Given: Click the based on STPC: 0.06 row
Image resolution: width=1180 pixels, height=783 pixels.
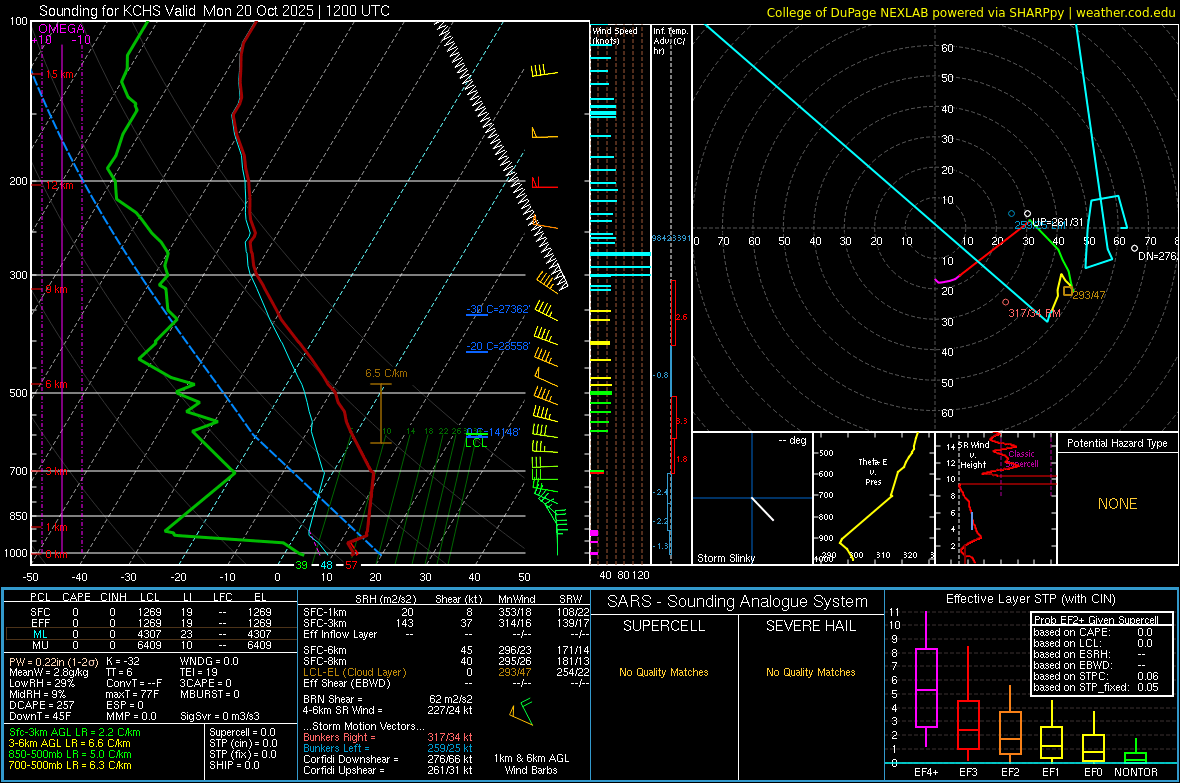Looking at the screenshot, I should point(1095,676).
